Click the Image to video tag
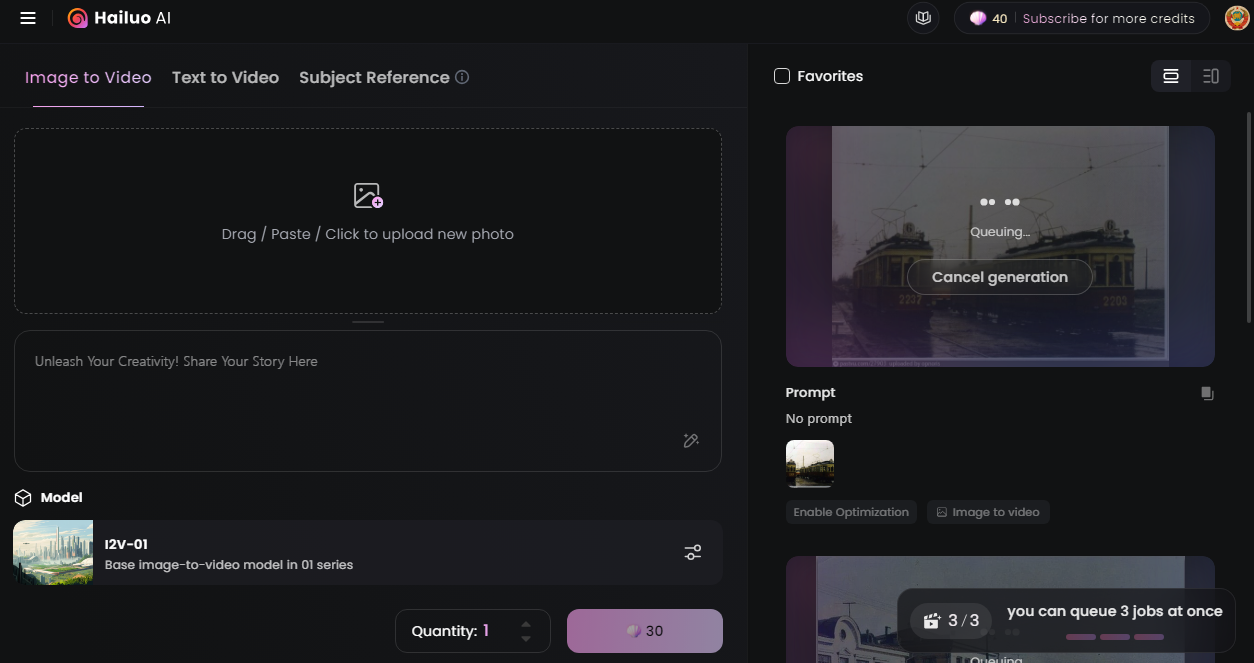Screen dimensions: 1254x663 pos(988,512)
